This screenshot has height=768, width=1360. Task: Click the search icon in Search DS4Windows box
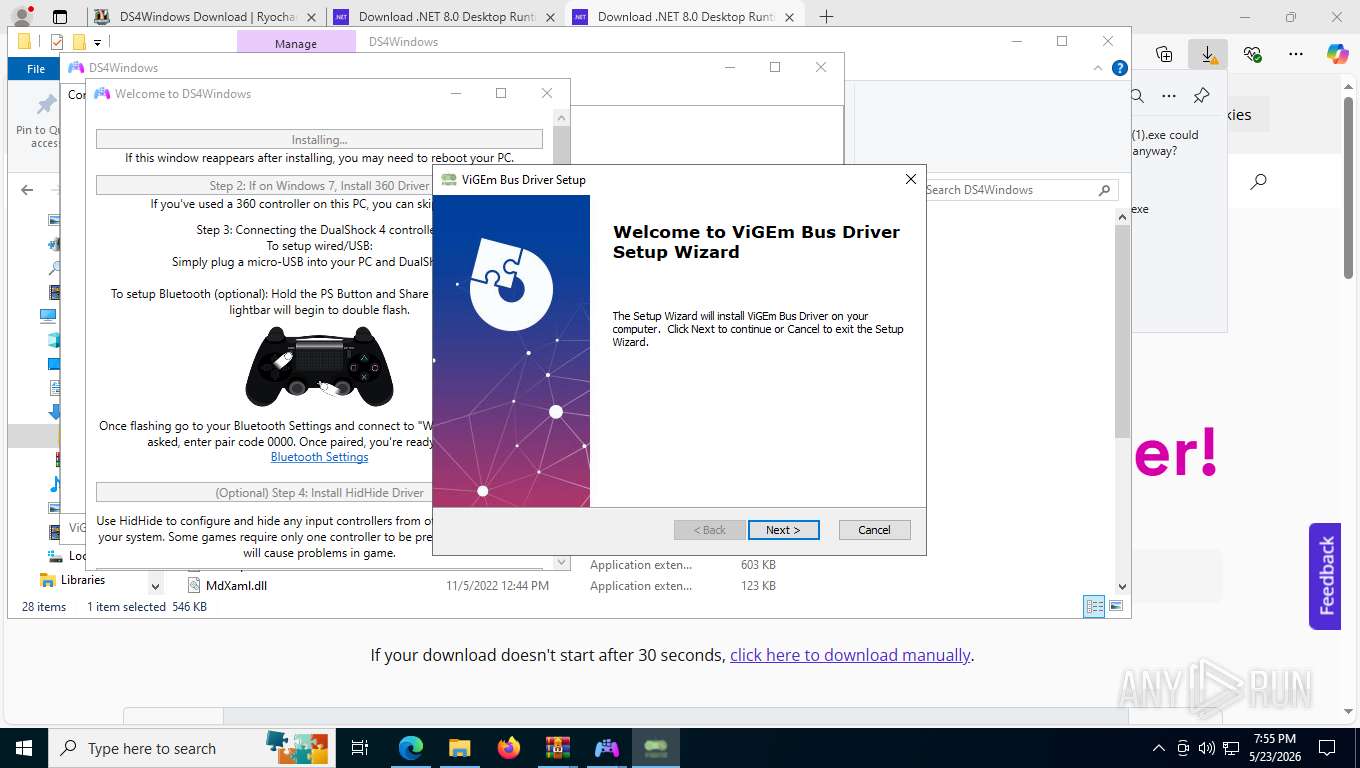coord(1104,190)
